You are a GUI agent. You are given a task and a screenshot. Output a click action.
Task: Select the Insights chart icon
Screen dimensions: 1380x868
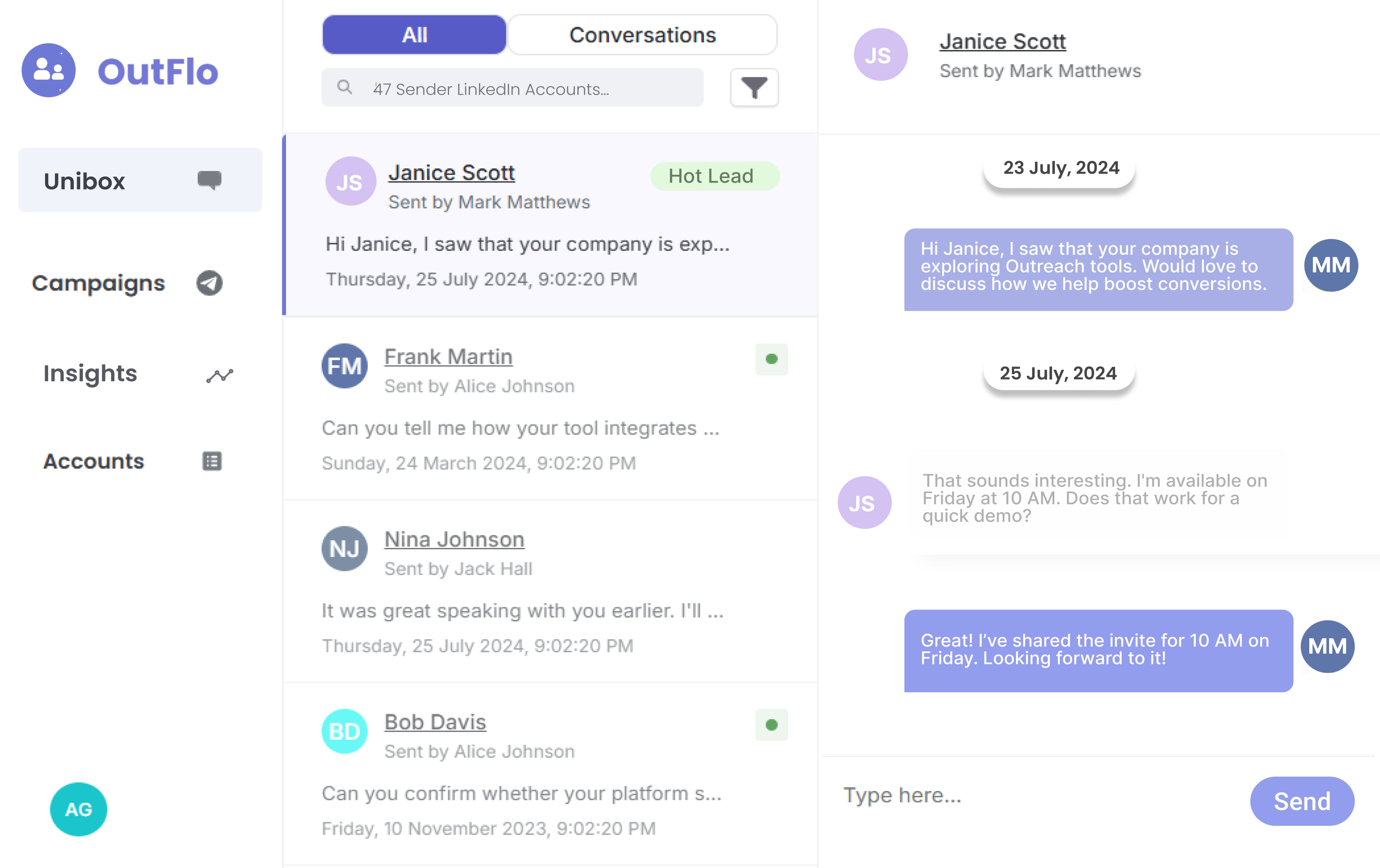[219, 375]
